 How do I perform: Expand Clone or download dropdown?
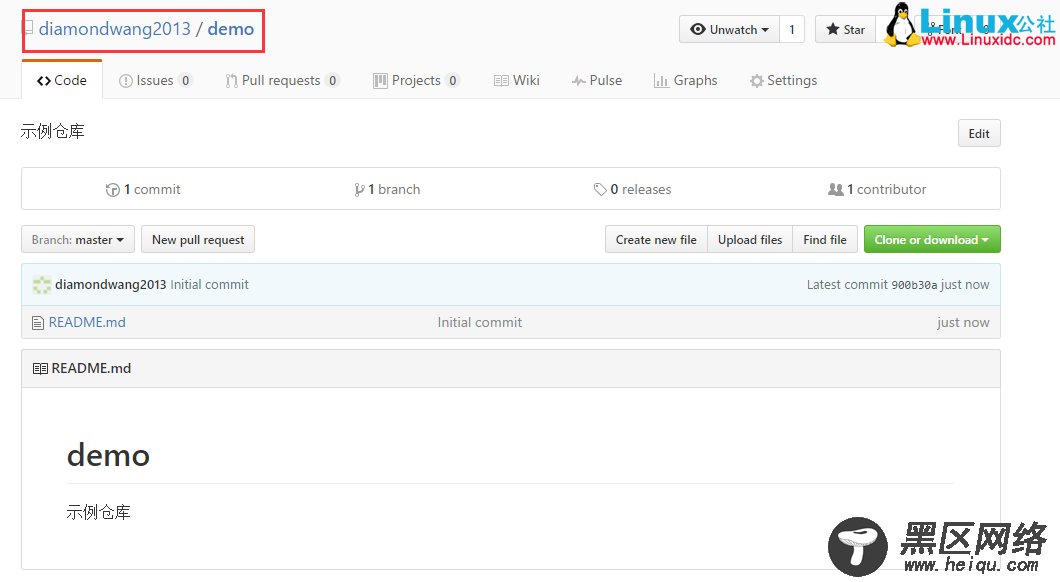point(932,239)
